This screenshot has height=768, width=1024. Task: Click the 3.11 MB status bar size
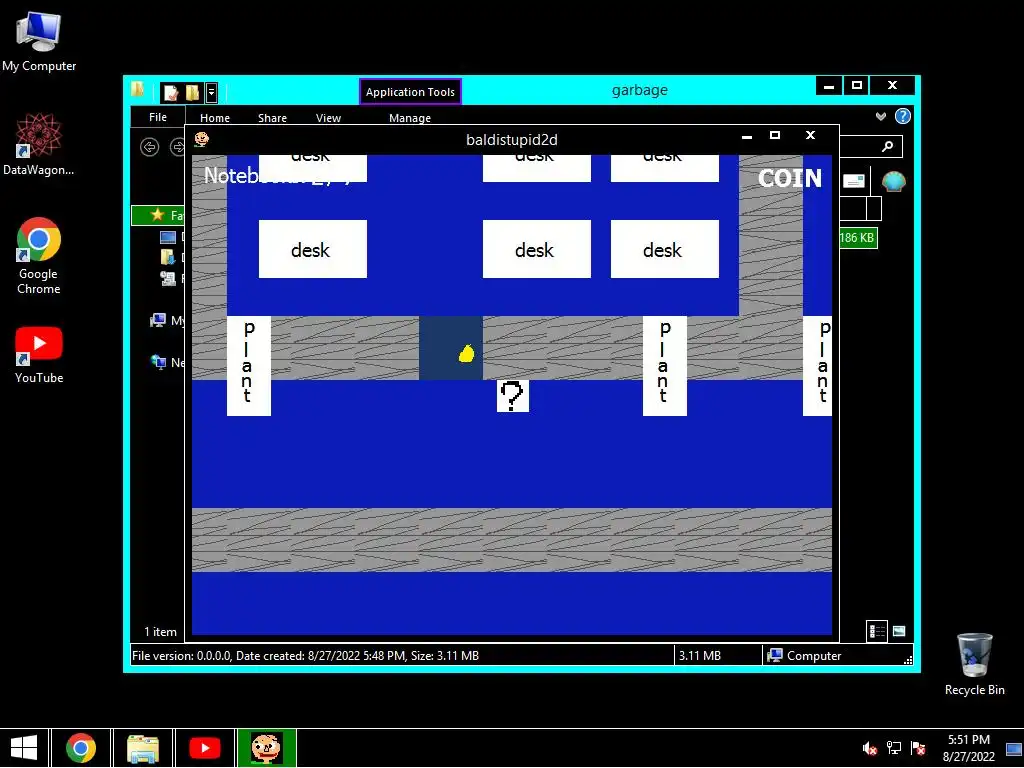(699, 656)
